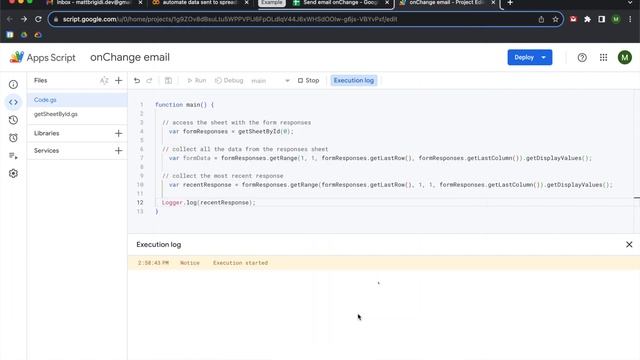
Task: Open the Triggers alarm clock icon
Action: click(x=13, y=138)
